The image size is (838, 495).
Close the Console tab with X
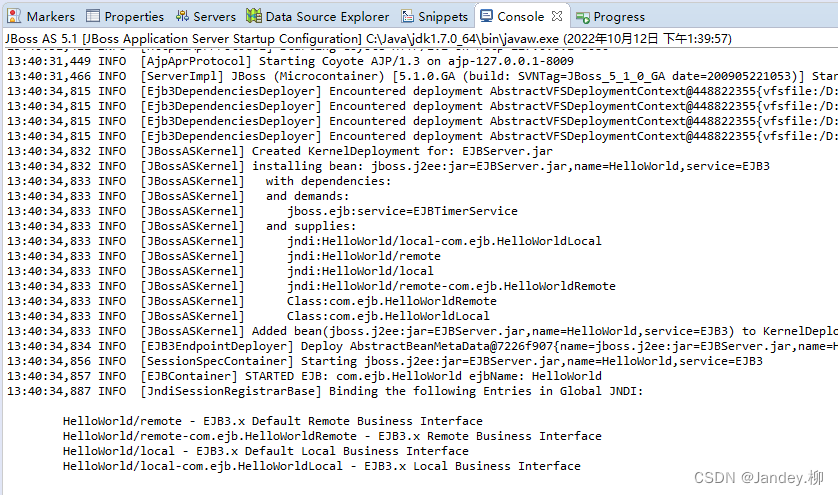pos(557,16)
